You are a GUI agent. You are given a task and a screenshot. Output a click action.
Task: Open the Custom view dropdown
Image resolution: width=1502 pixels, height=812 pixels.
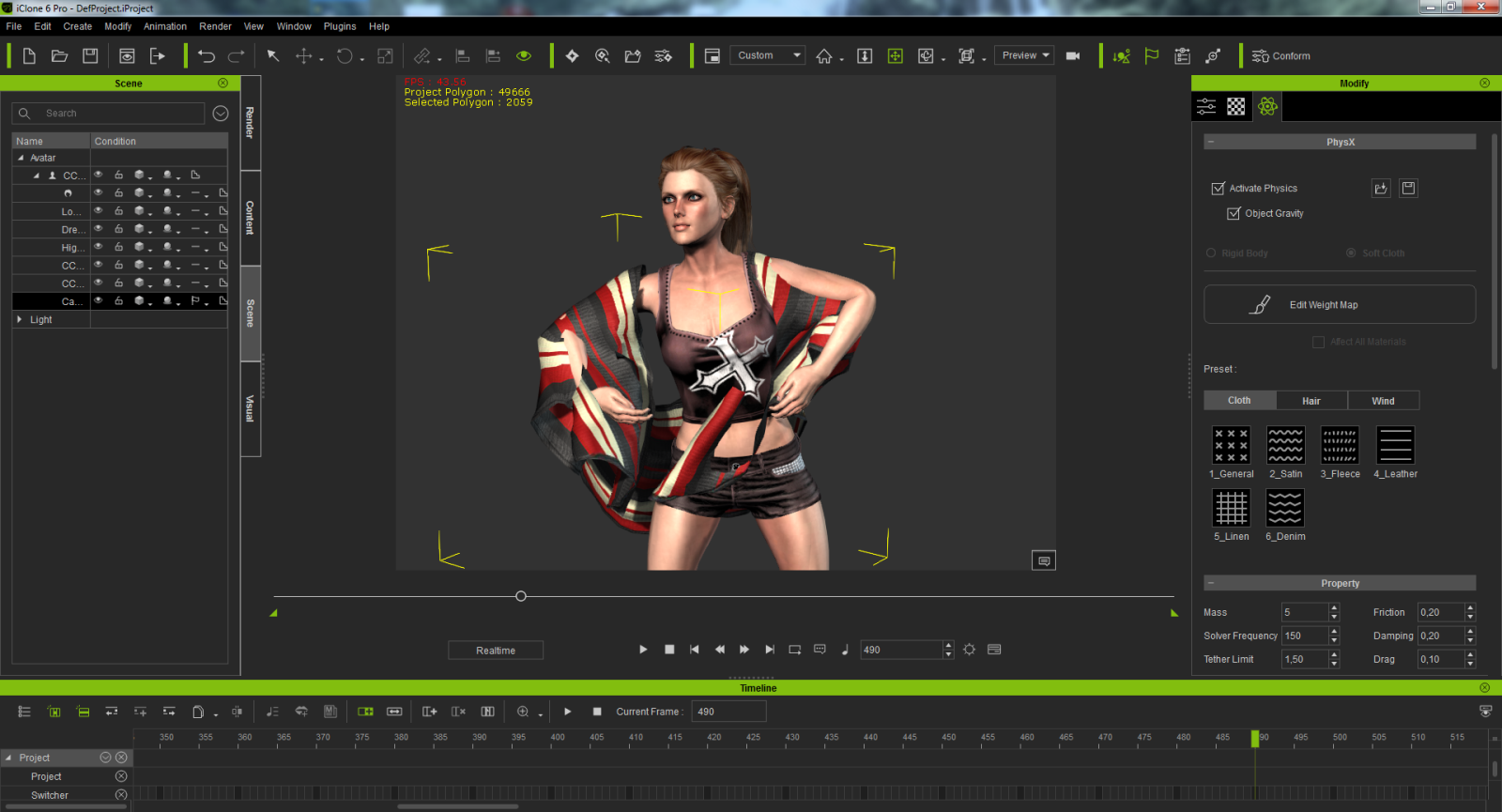tap(768, 55)
